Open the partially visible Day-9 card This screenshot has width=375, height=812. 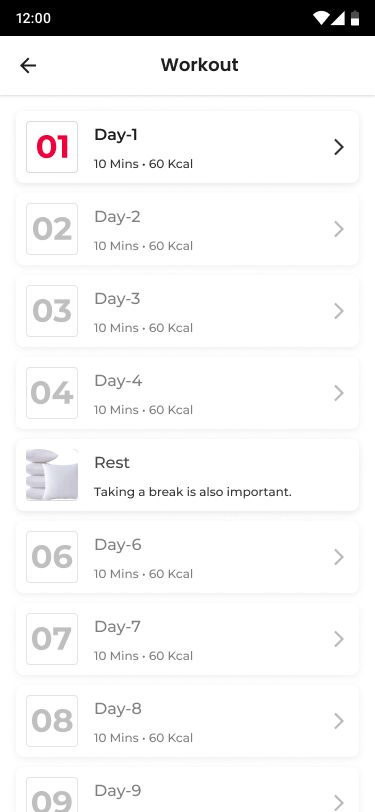pyautogui.click(x=187, y=790)
